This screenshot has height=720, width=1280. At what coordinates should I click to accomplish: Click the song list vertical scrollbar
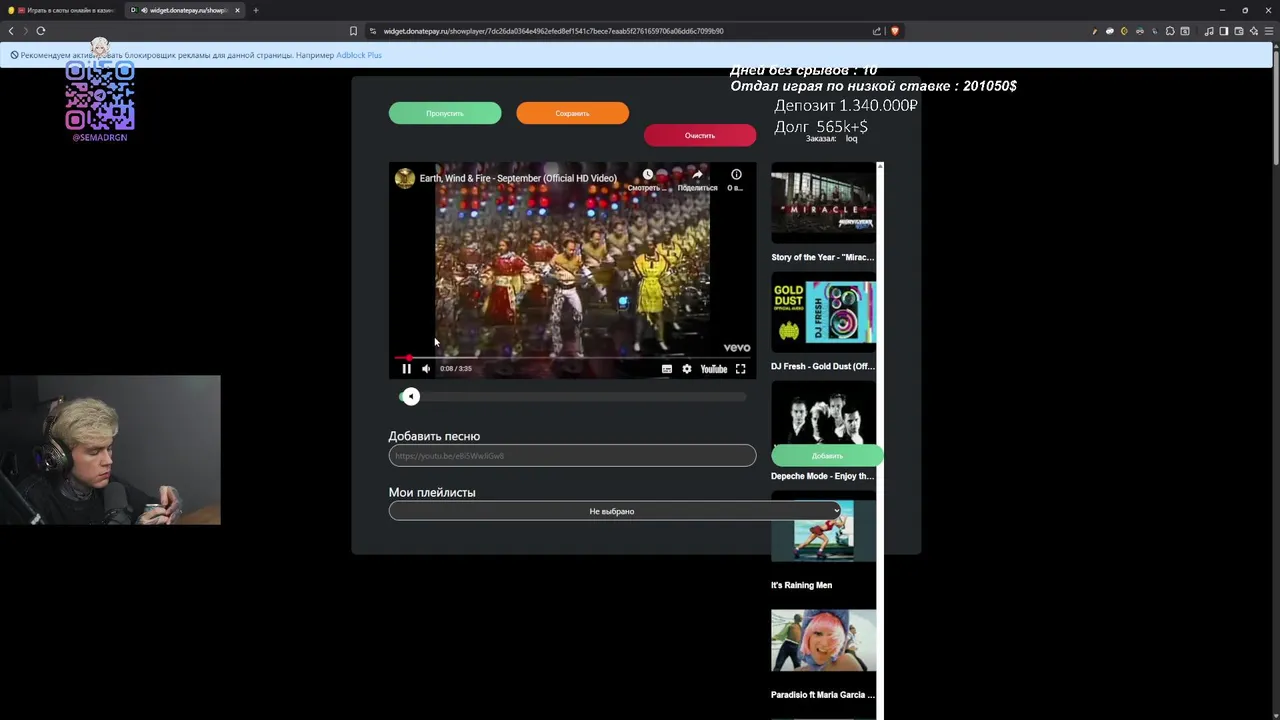880,440
